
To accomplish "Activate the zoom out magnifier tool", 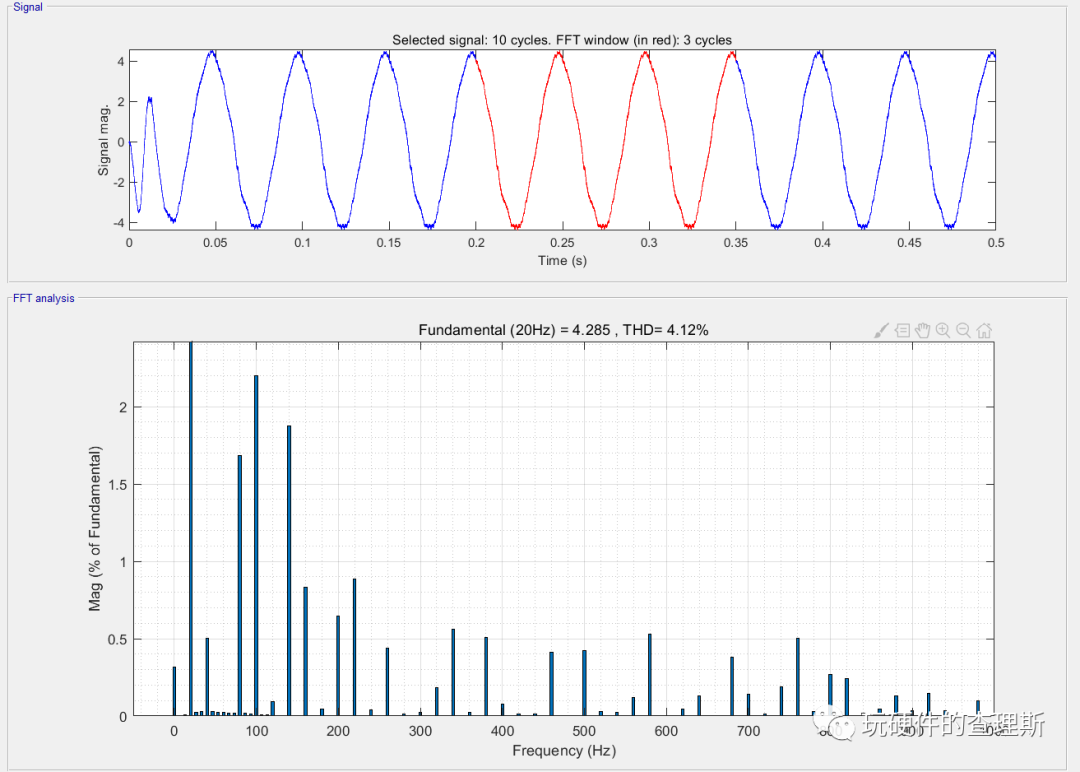I will coord(964,331).
